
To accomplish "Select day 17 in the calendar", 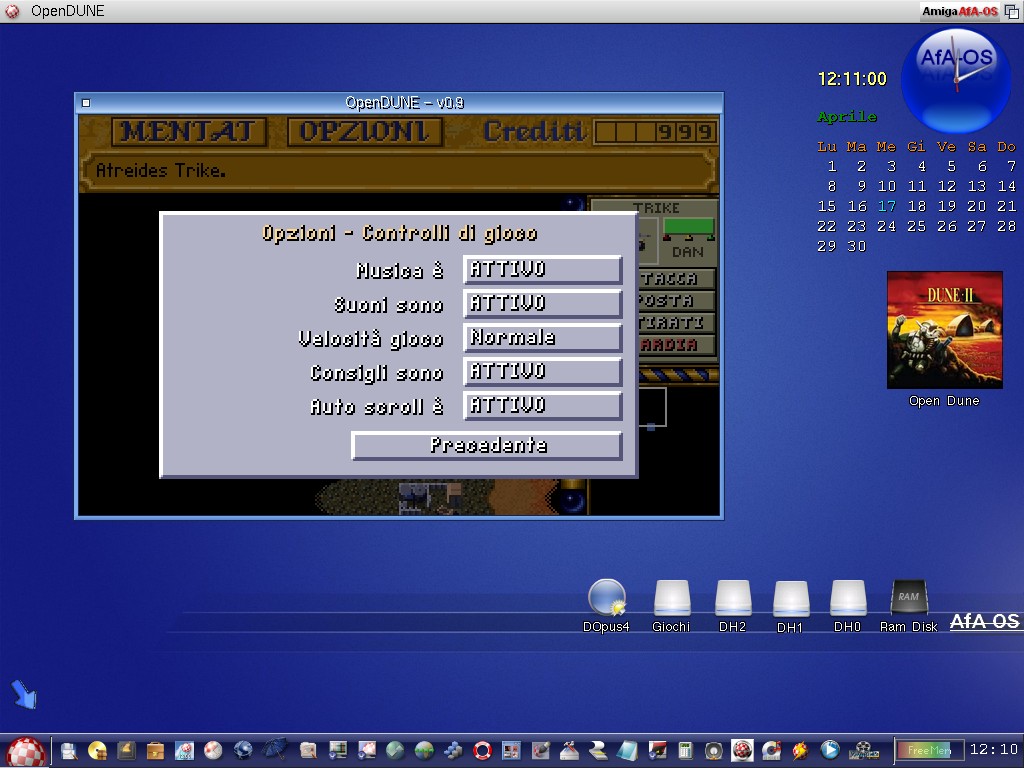I will click(x=886, y=206).
